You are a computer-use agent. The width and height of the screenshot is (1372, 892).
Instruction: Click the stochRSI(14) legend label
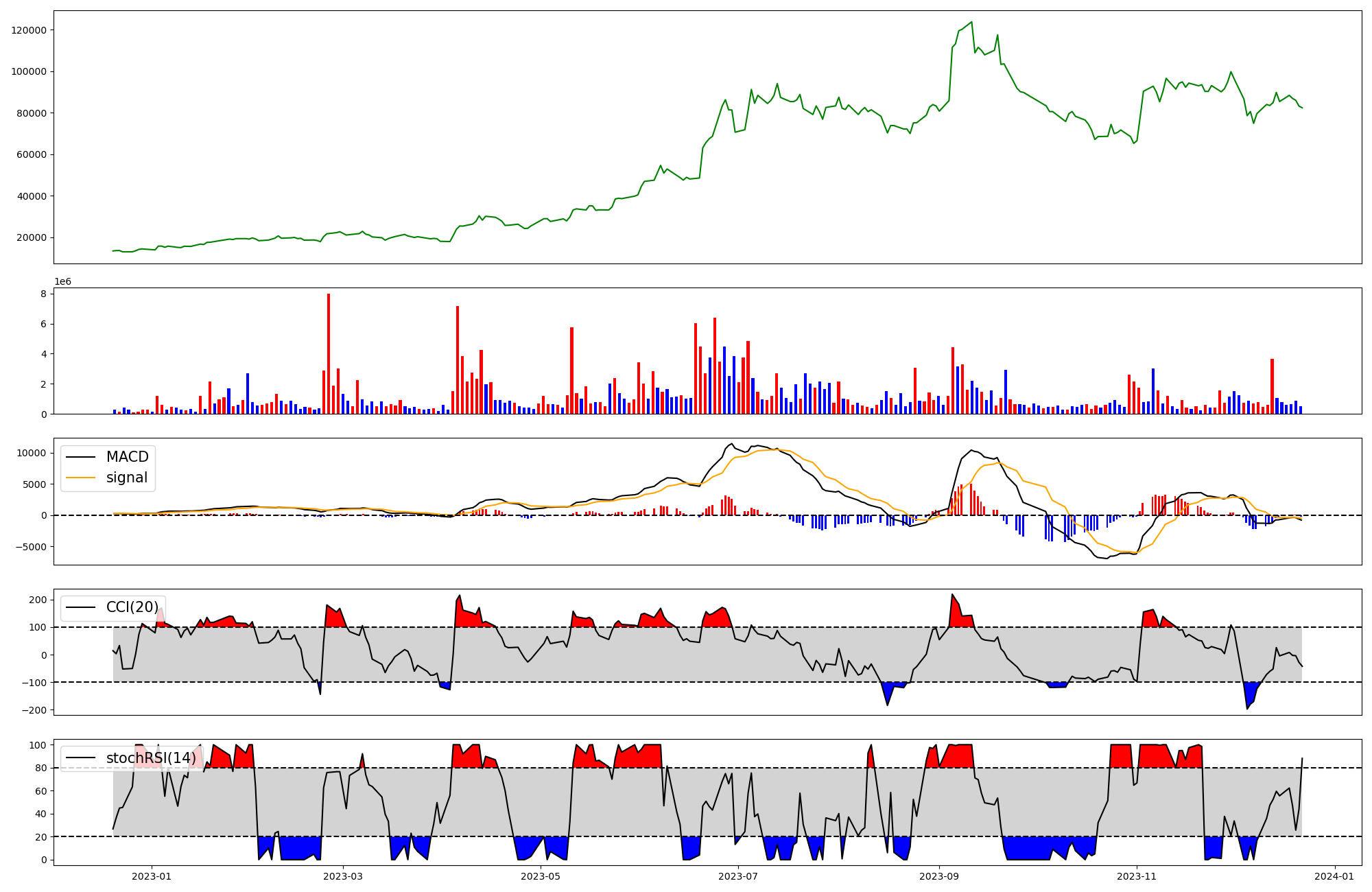[151, 758]
